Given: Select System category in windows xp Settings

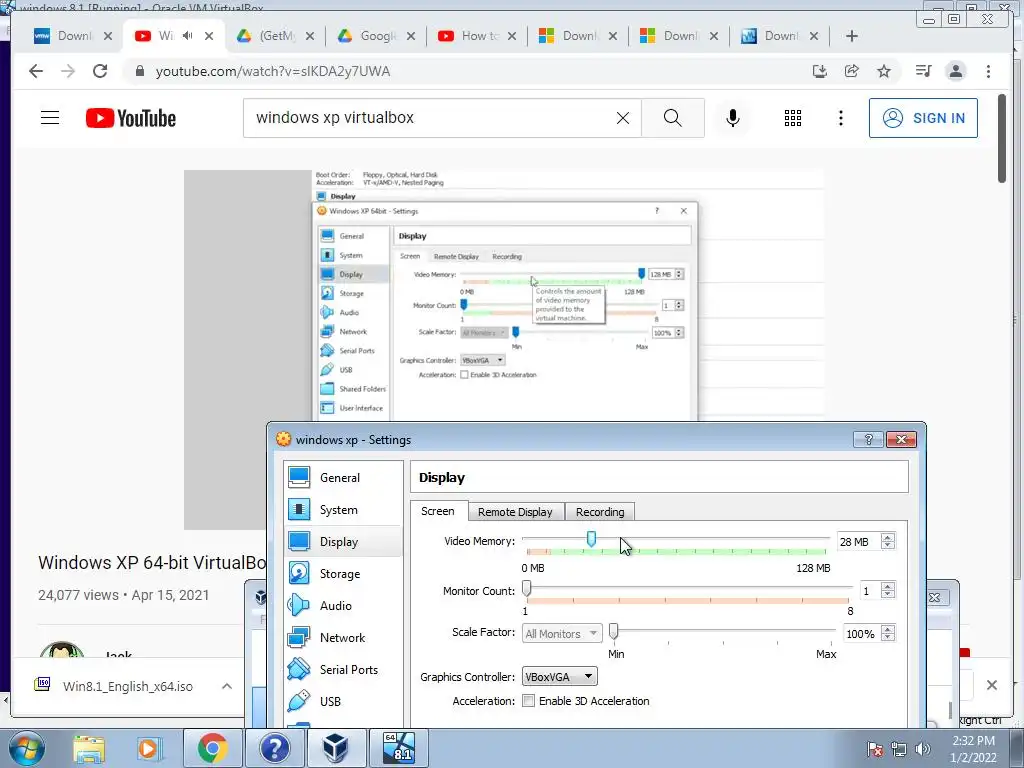Looking at the screenshot, I should click(343, 509).
